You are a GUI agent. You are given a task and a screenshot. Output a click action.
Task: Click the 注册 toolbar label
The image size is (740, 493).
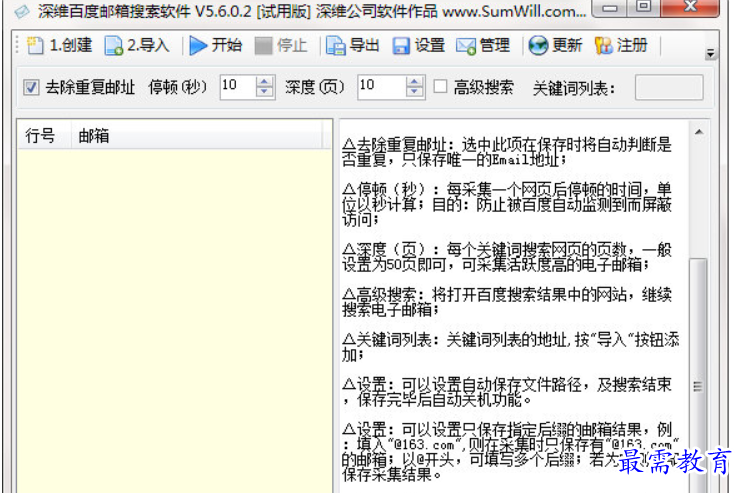631,45
